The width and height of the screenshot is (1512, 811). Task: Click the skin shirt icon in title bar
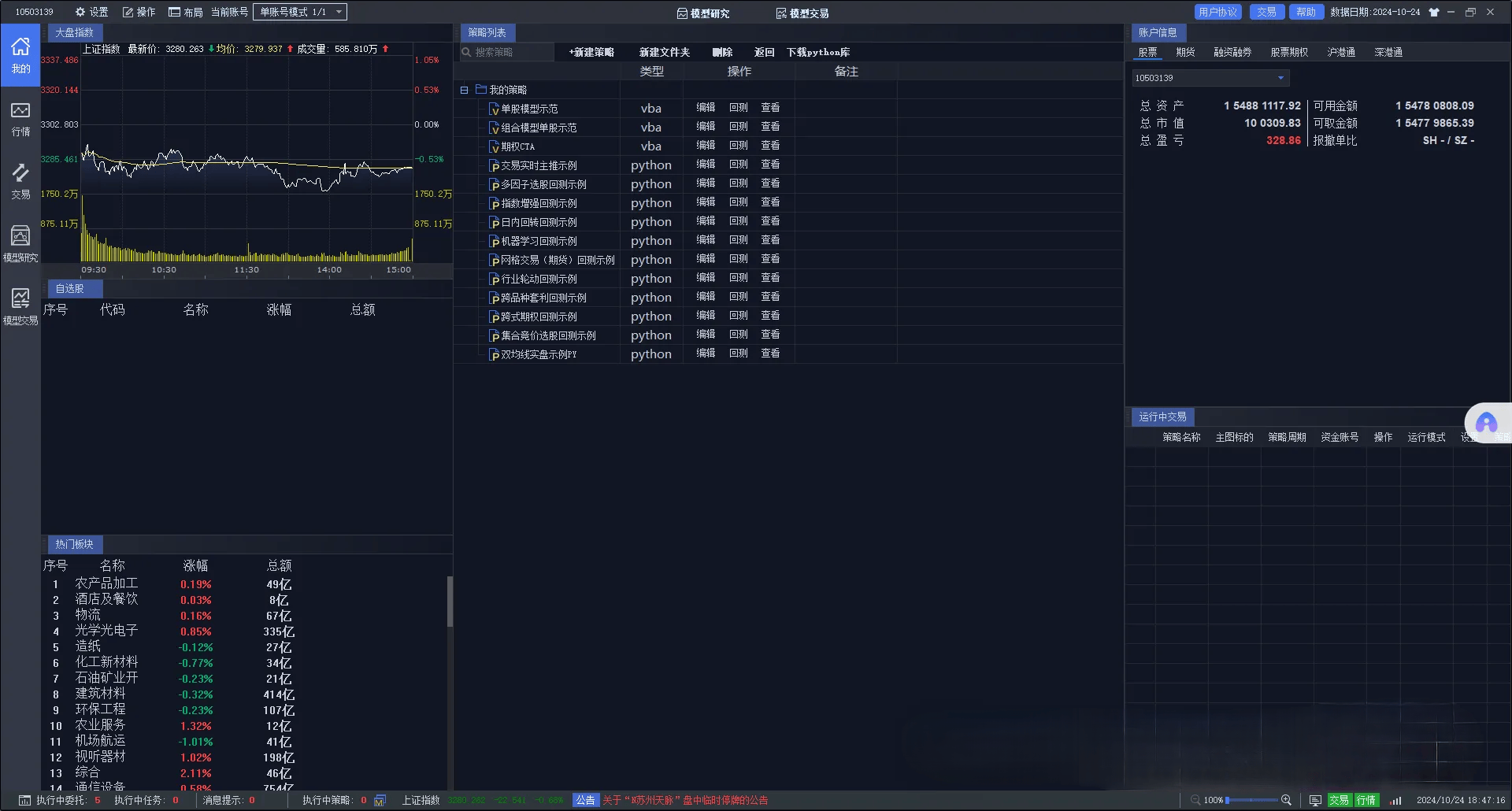pos(1434,13)
